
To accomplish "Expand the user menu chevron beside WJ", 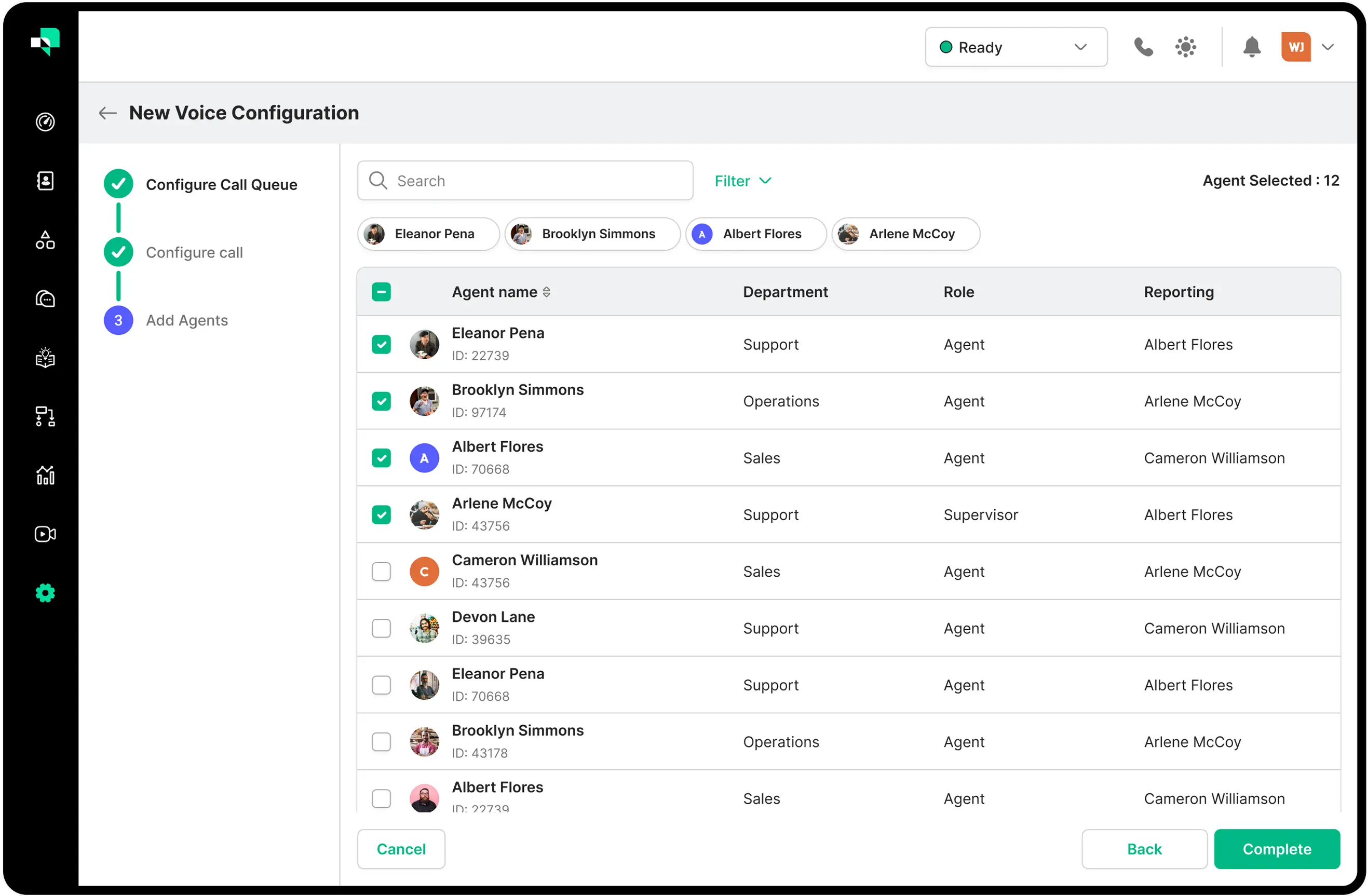I will coord(1328,47).
